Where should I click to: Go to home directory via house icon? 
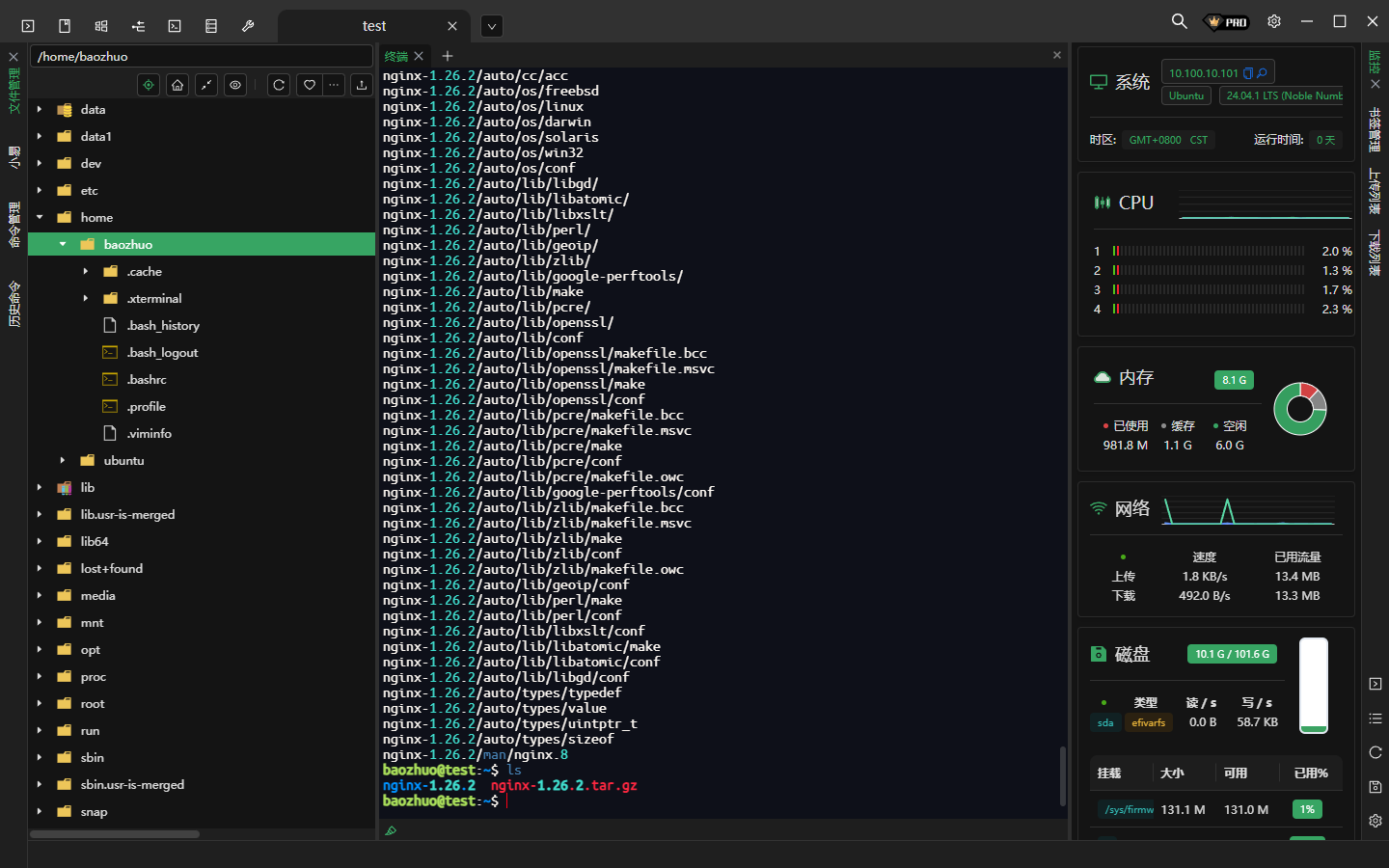(177, 85)
